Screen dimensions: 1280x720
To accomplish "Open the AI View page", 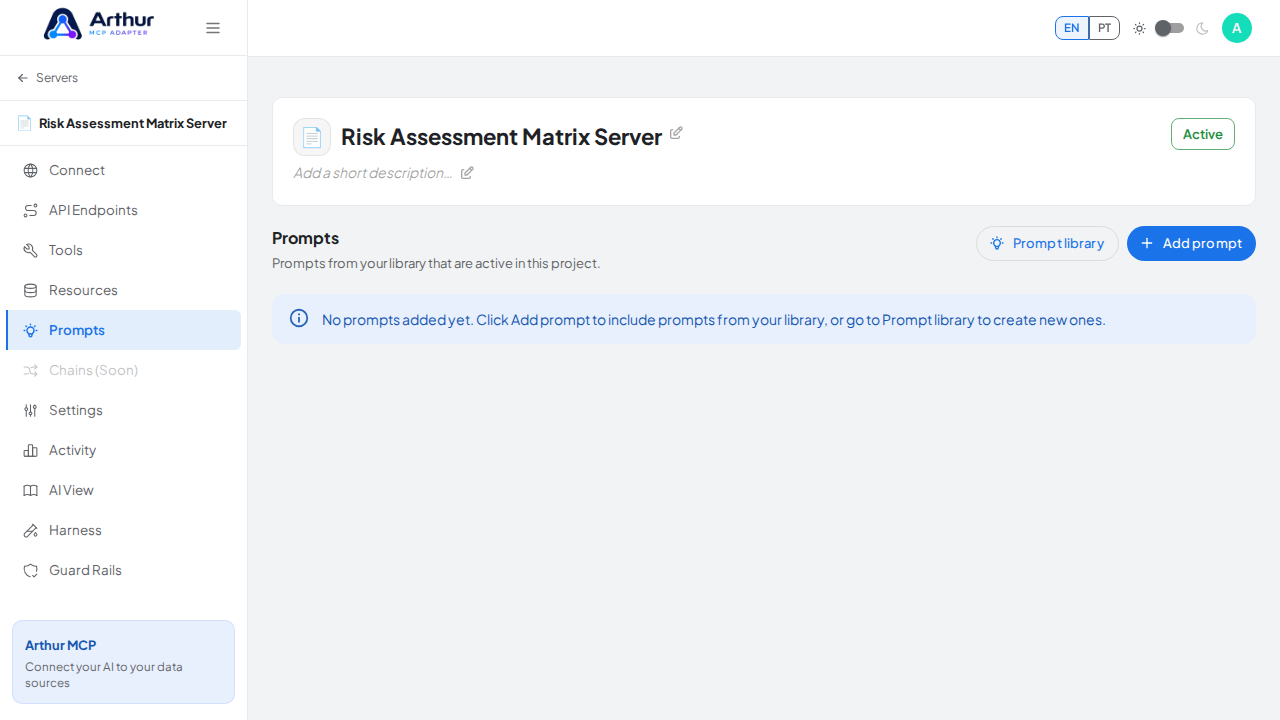I will tap(123, 490).
